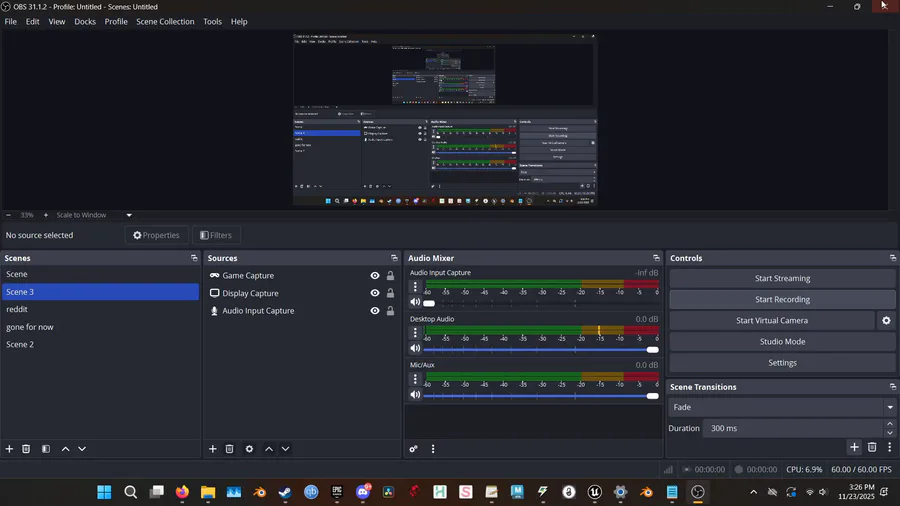Show hidden system tray icons chevron

754,492
